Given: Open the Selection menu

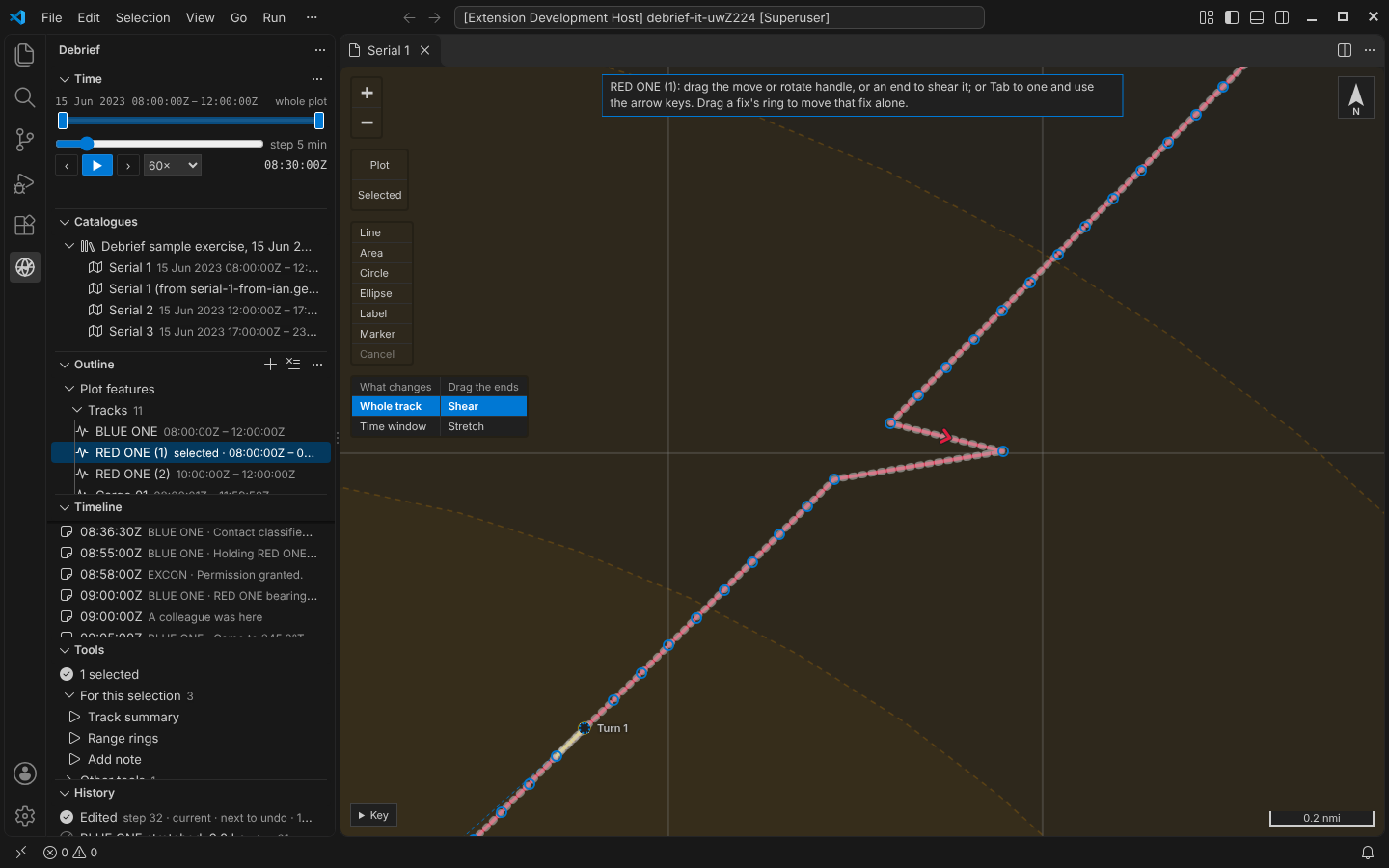Looking at the screenshot, I should pos(143,17).
